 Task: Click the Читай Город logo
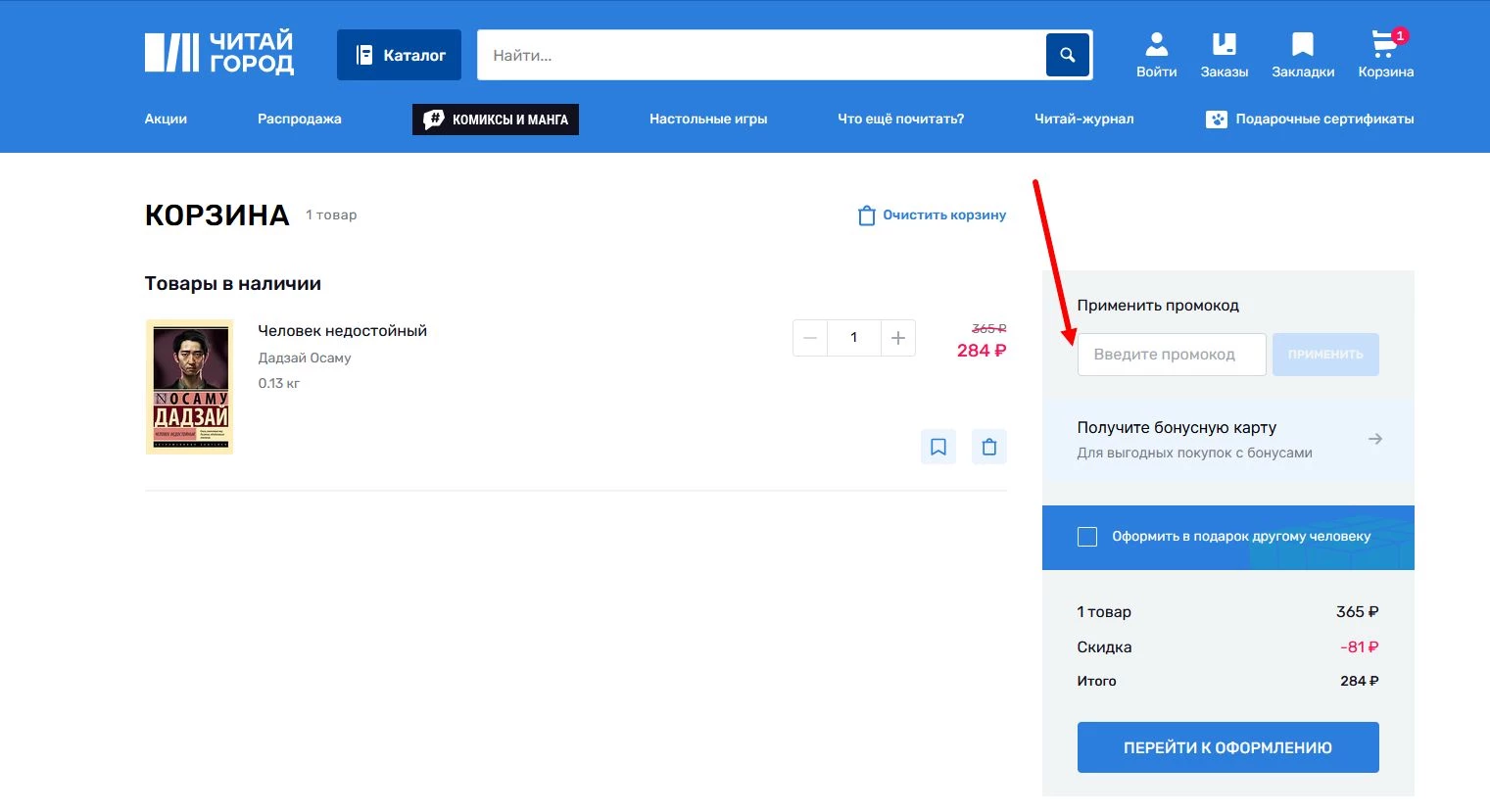218,52
